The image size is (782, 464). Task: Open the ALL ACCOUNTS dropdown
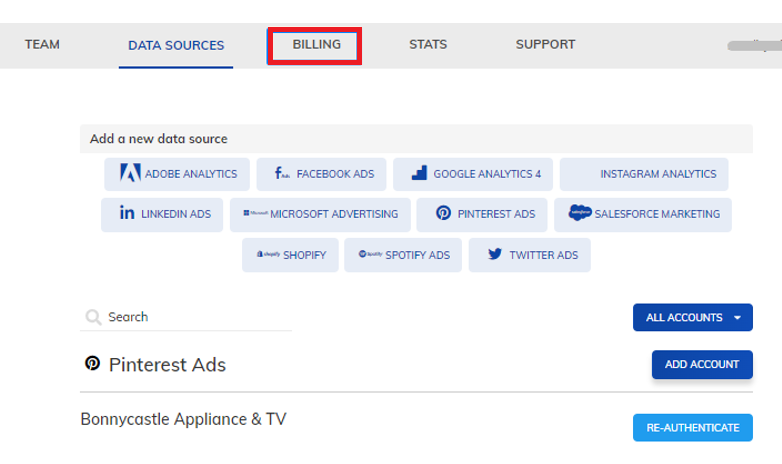tap(693, 317)
